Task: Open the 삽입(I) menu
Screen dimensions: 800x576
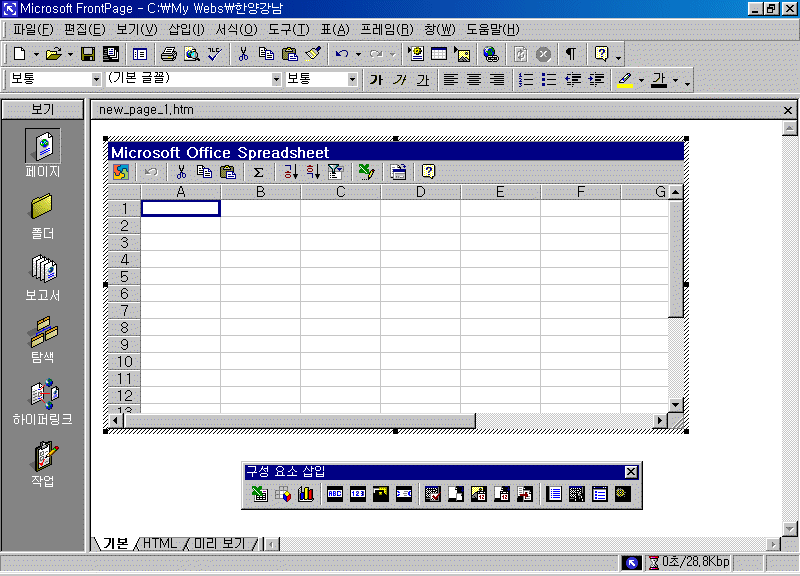Action: 186,30
